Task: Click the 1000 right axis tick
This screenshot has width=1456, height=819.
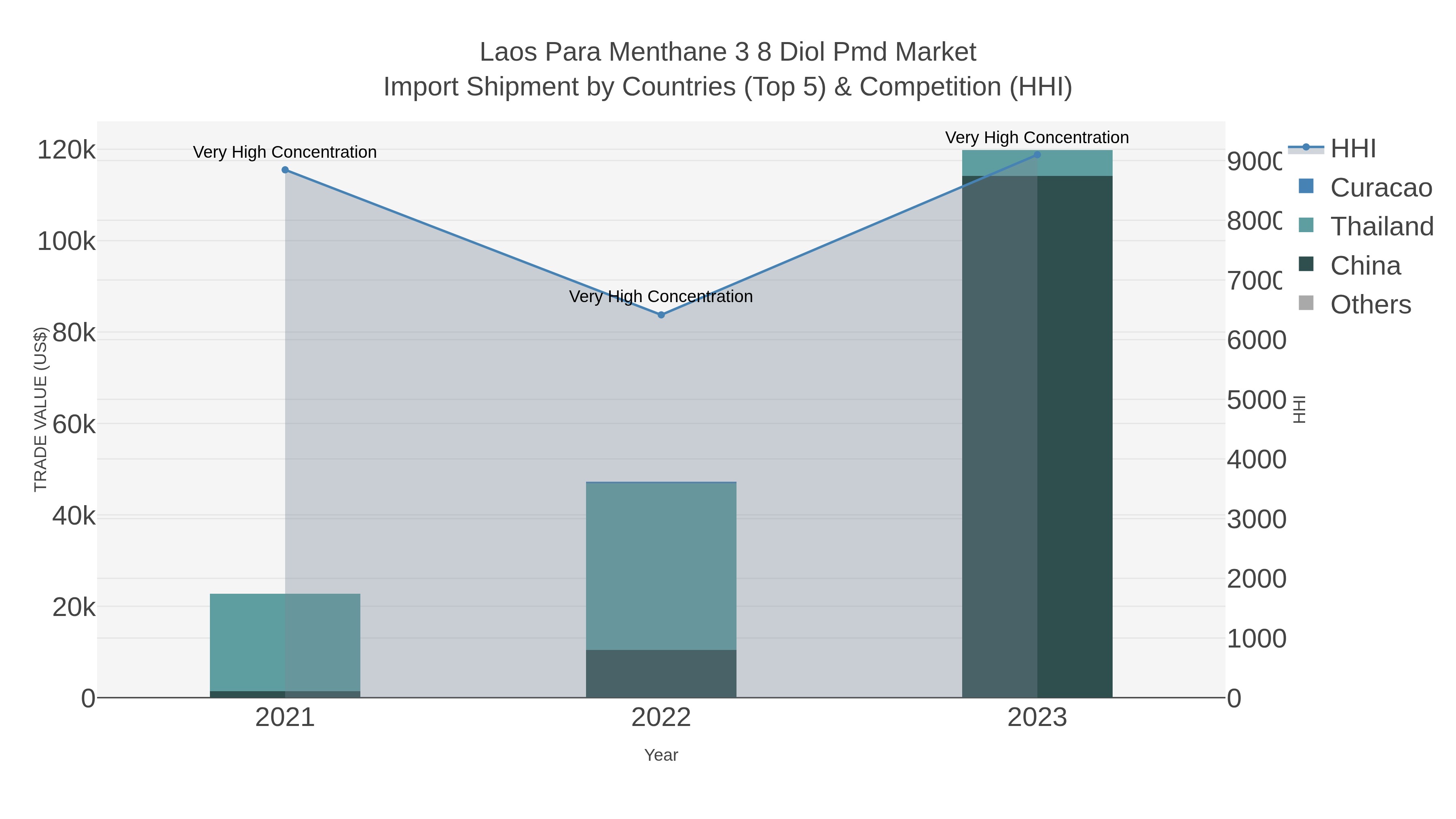Action: pos(1257,639)
